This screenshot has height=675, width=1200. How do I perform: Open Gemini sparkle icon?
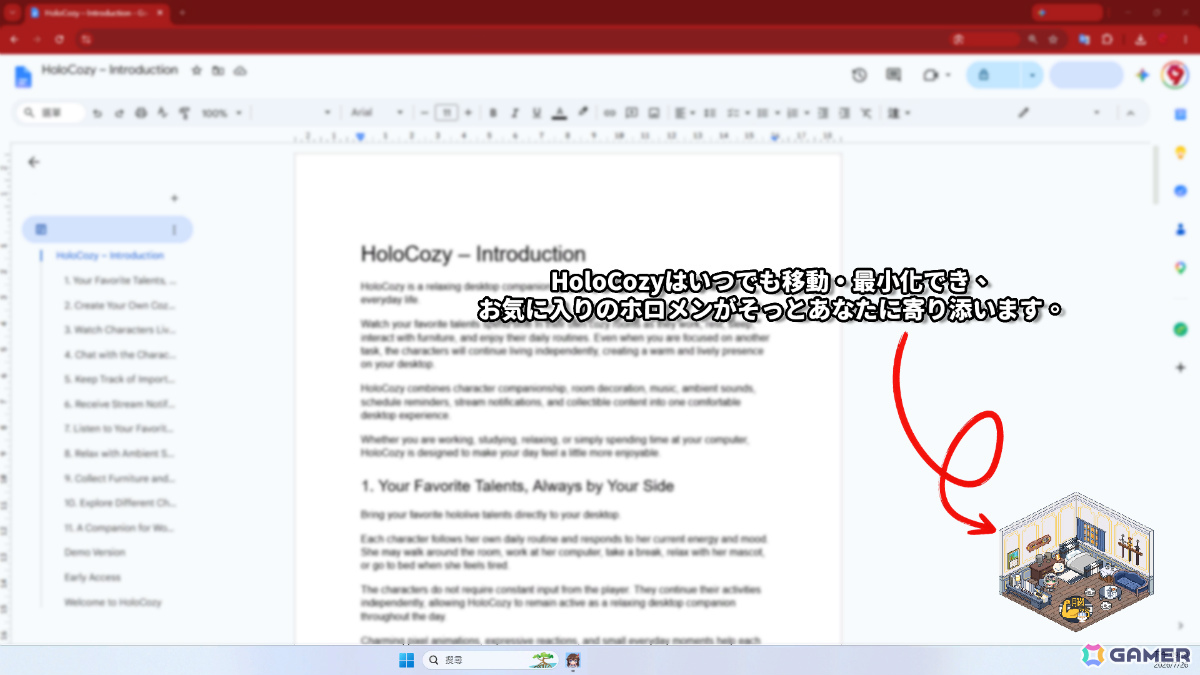[1143, 75]
